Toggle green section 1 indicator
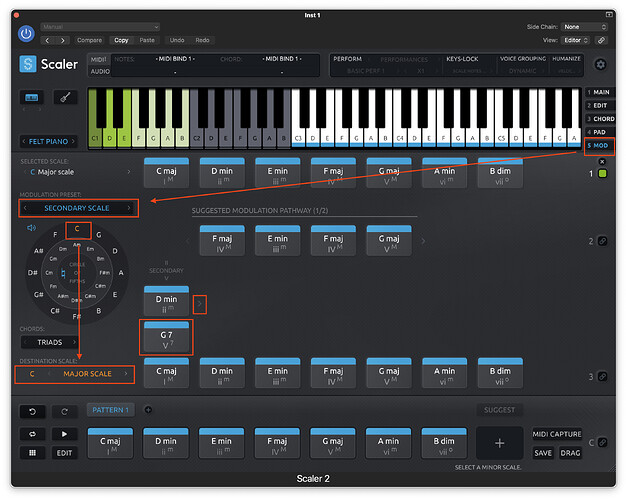626x500 pixels. point(602,174)
